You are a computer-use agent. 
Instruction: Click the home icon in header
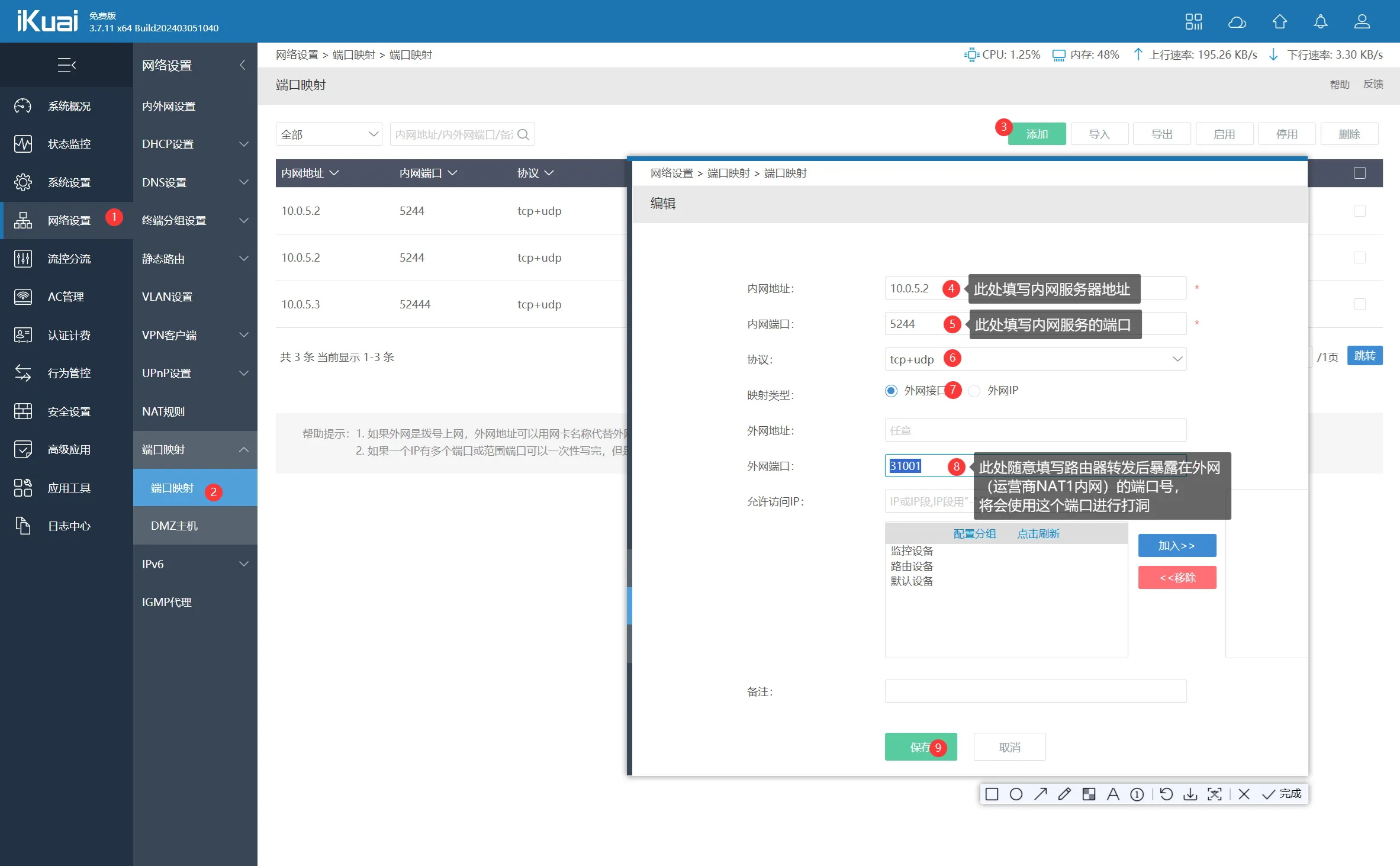[1279, 22]
